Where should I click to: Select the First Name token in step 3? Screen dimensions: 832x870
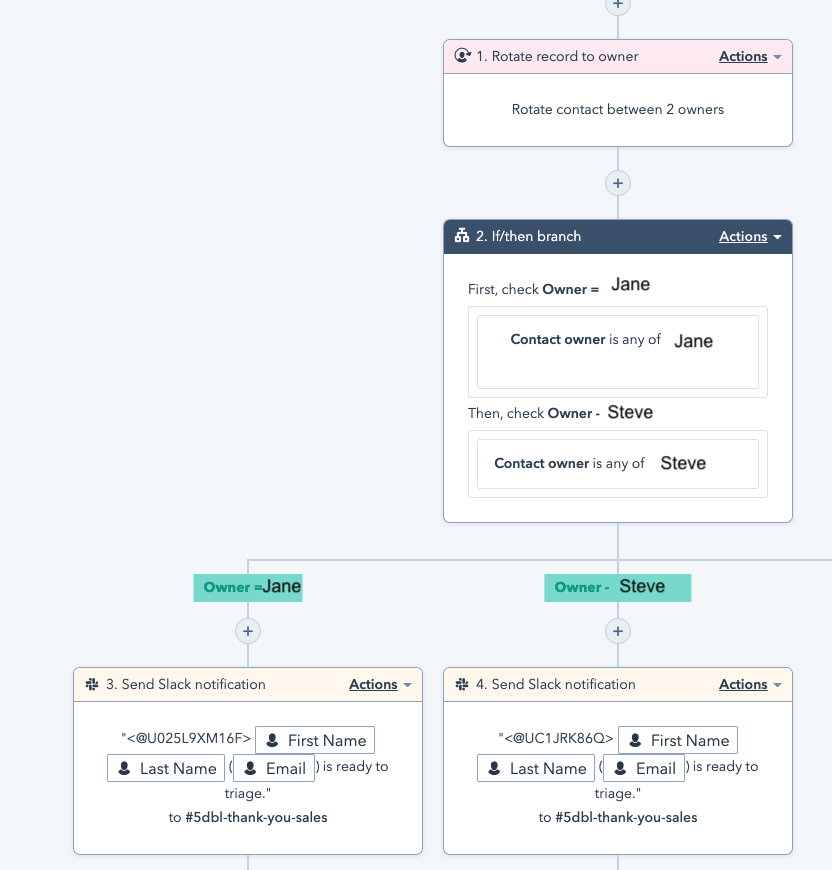coord(315,740)
